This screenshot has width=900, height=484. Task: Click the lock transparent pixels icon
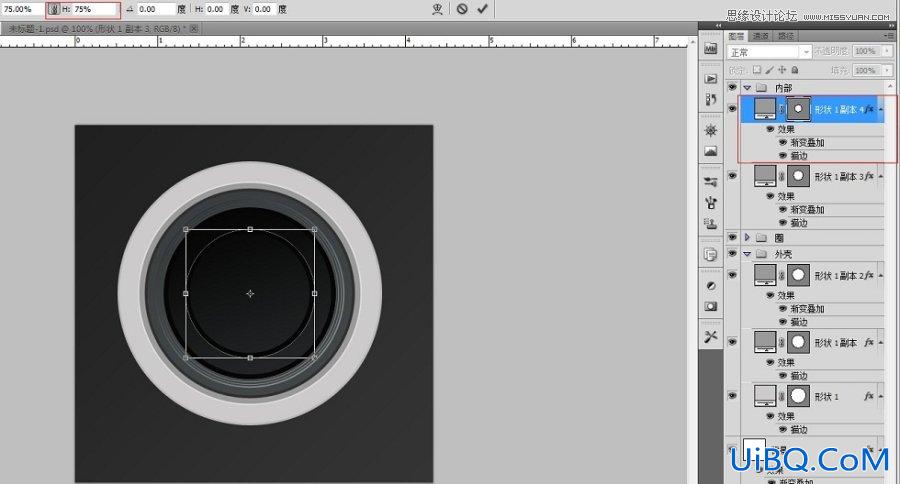pos(757,69)
